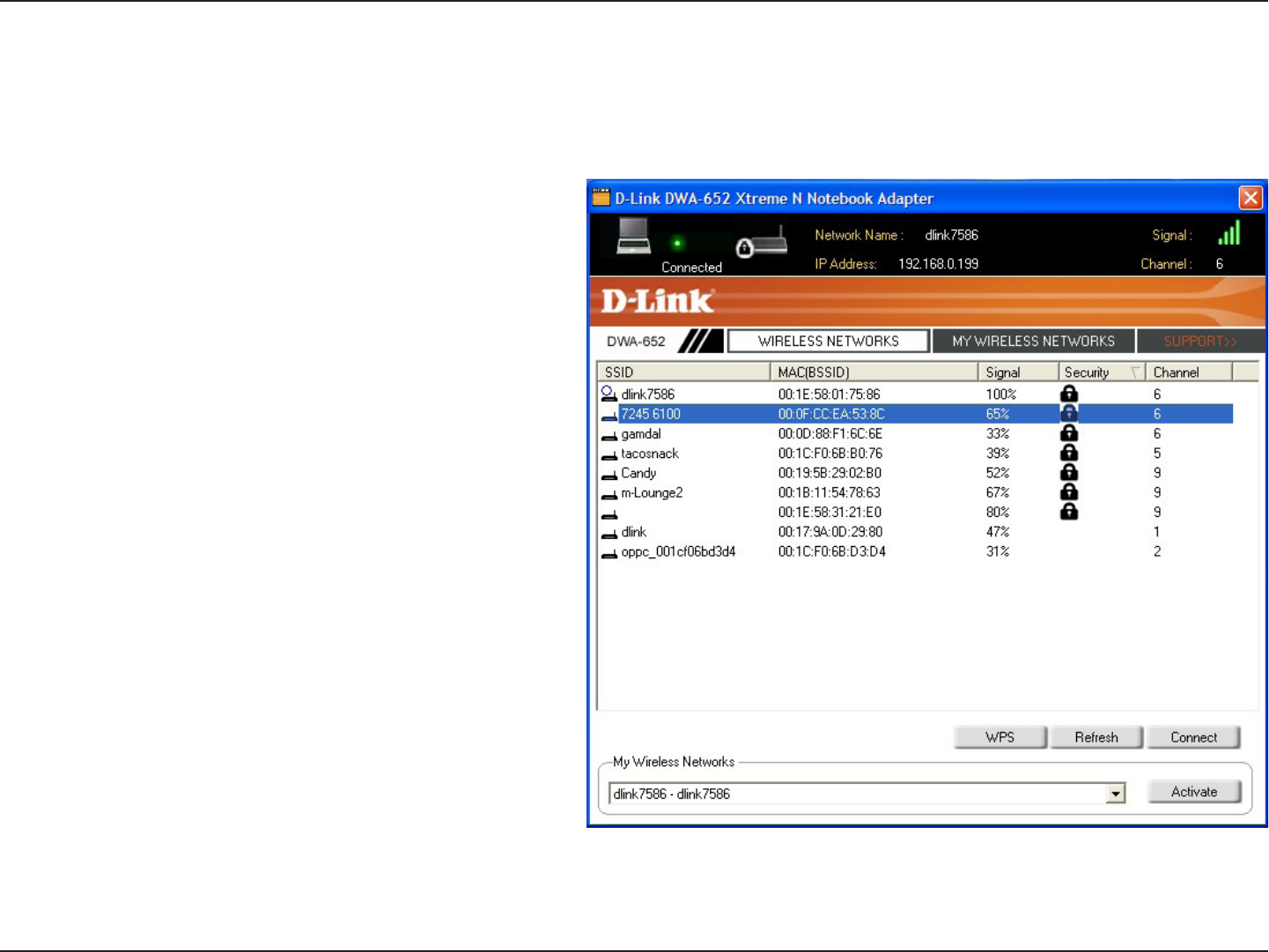Image resolution: width=1269 pixels, height=952 pixels.
Task: Select the m-Lounge2 network name
Action: [652, 492]
